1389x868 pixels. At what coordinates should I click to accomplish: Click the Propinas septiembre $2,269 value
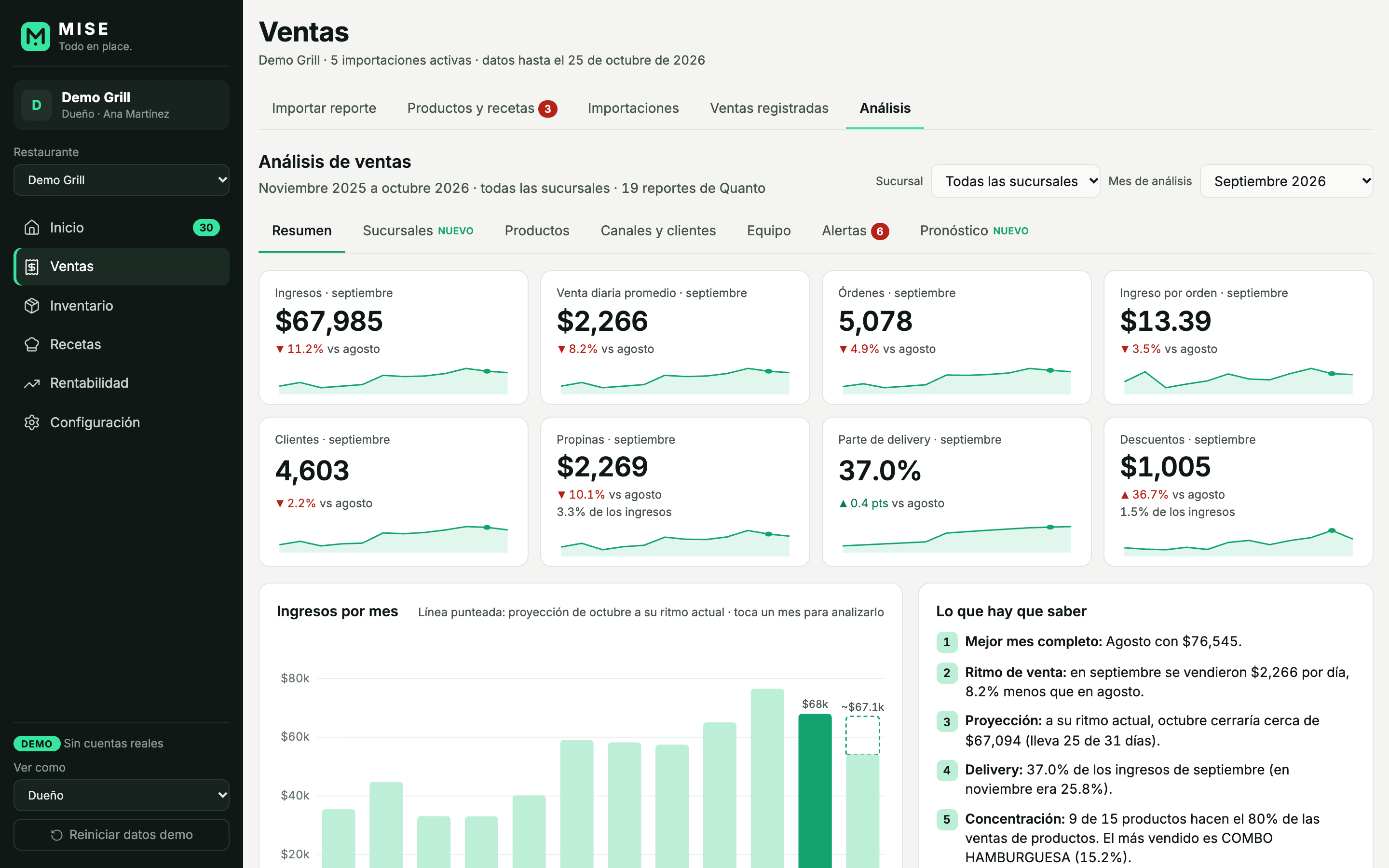[x=602, y=467]
